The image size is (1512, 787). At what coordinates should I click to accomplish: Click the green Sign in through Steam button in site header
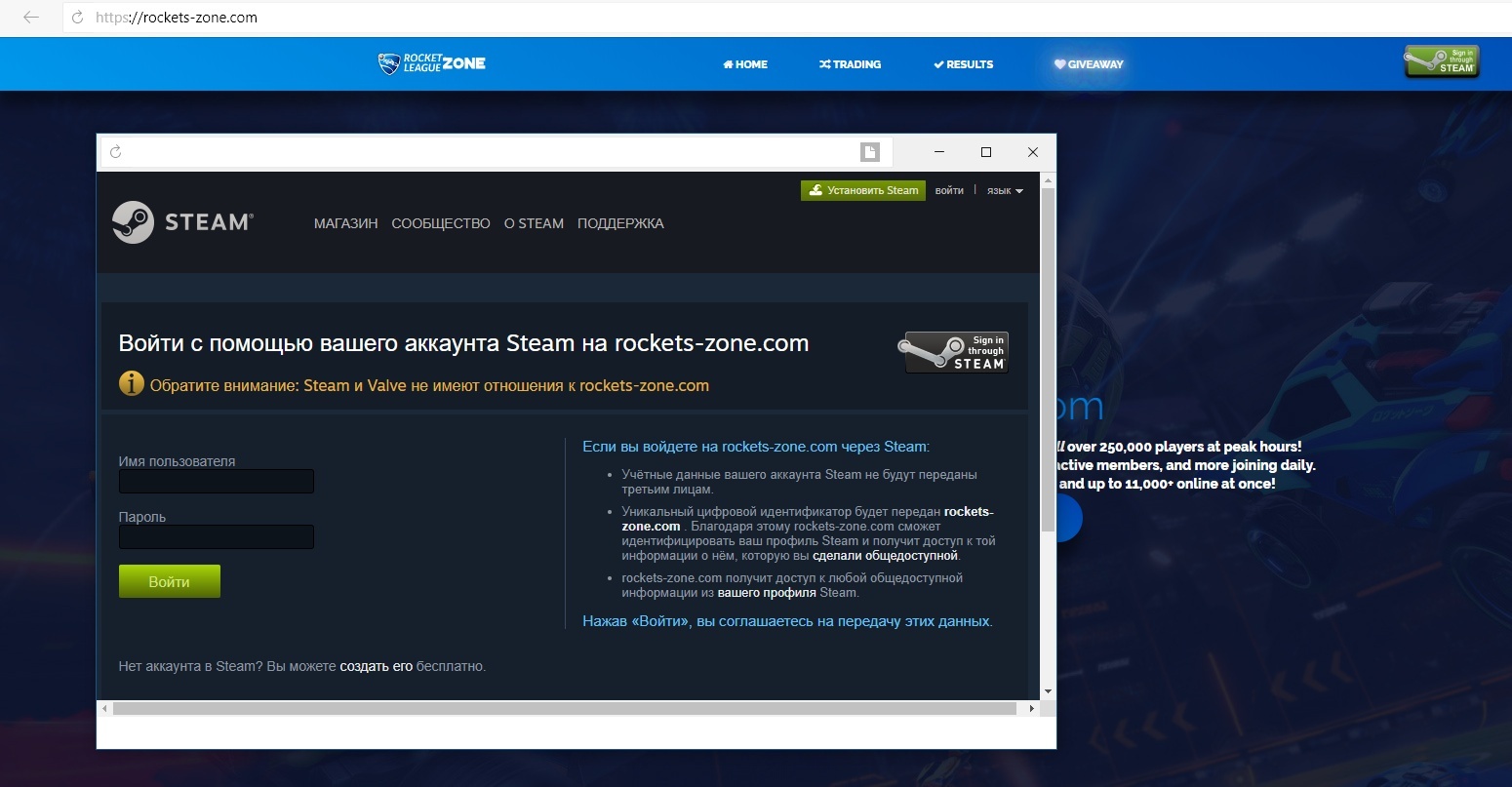coord(1442,61)
